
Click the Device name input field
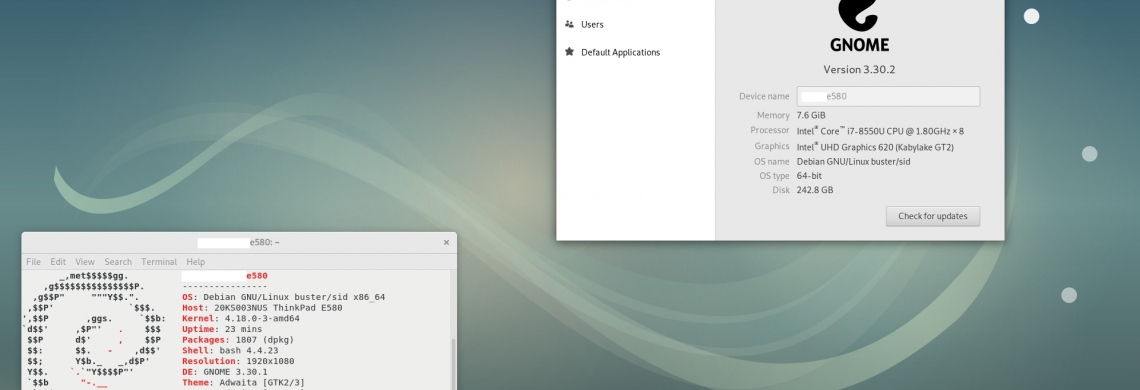pos(888,96)
